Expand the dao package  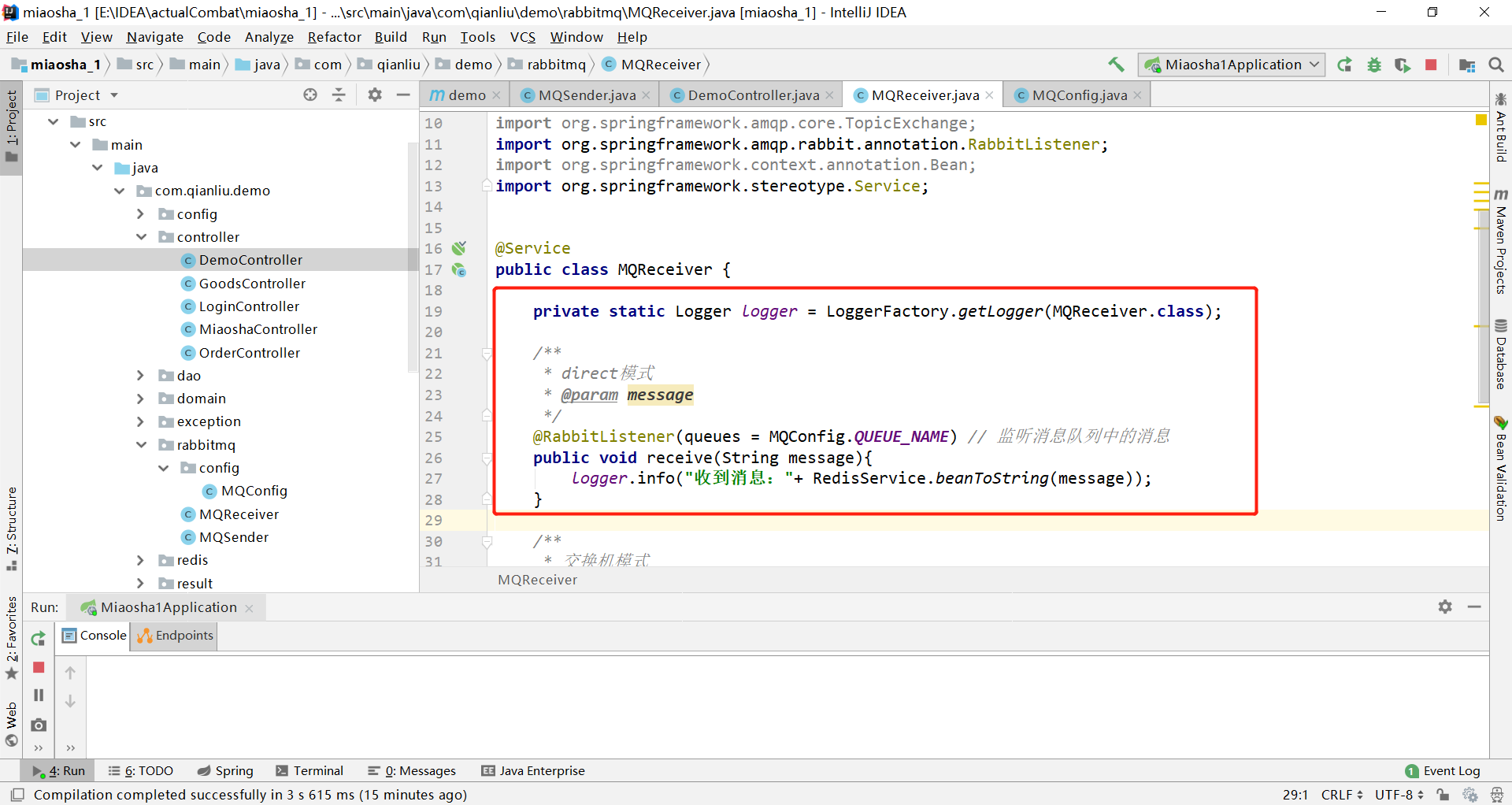[x=141, y=375]
